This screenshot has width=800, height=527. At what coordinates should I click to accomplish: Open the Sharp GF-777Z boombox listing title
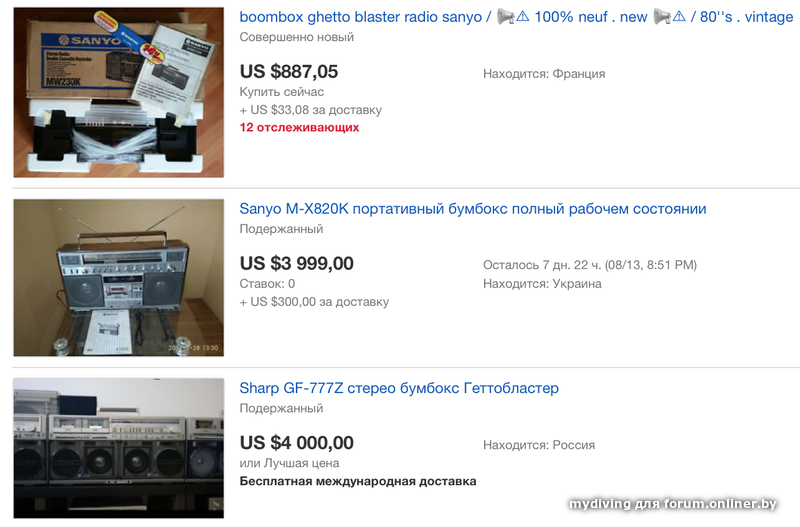[399, 388]
